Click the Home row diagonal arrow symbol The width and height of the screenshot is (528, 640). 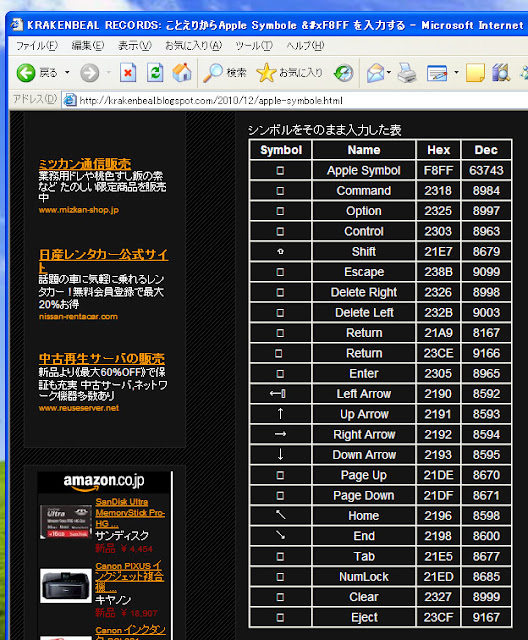tap(281, 515)
